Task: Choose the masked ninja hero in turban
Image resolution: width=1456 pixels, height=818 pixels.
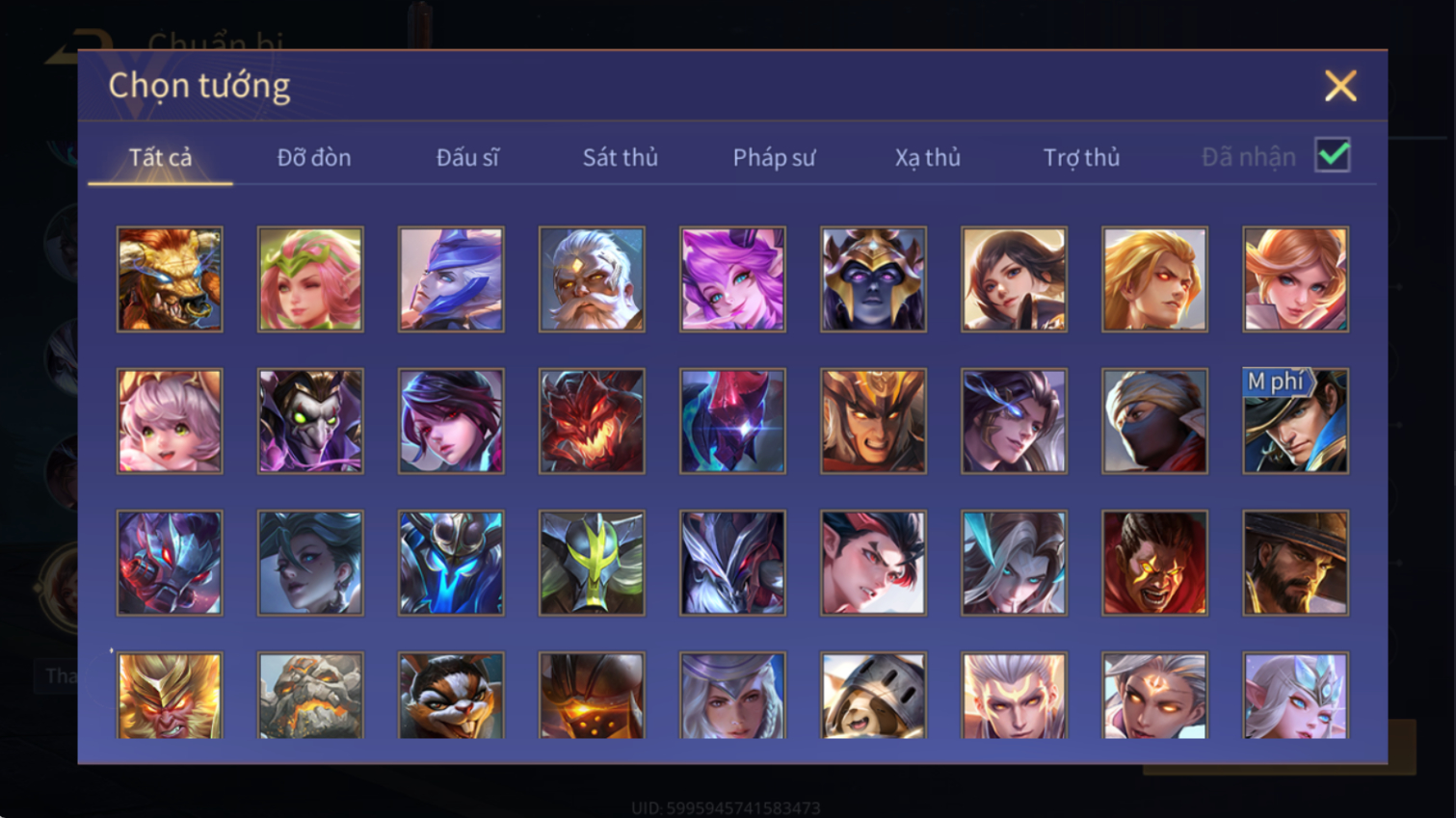Action: click(1154, 421)
